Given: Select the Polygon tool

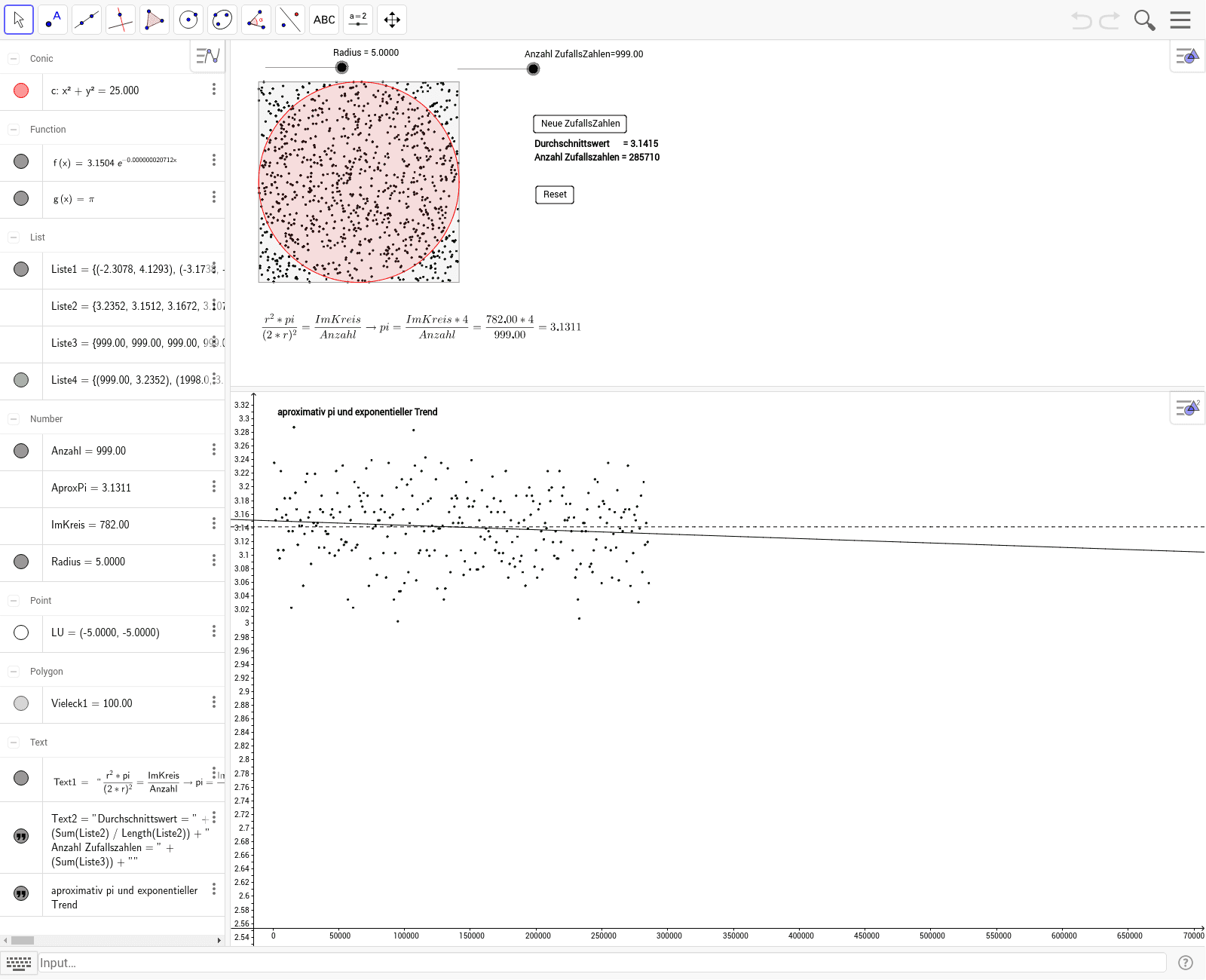Looking at the screenshot, I should pos(155,20).
